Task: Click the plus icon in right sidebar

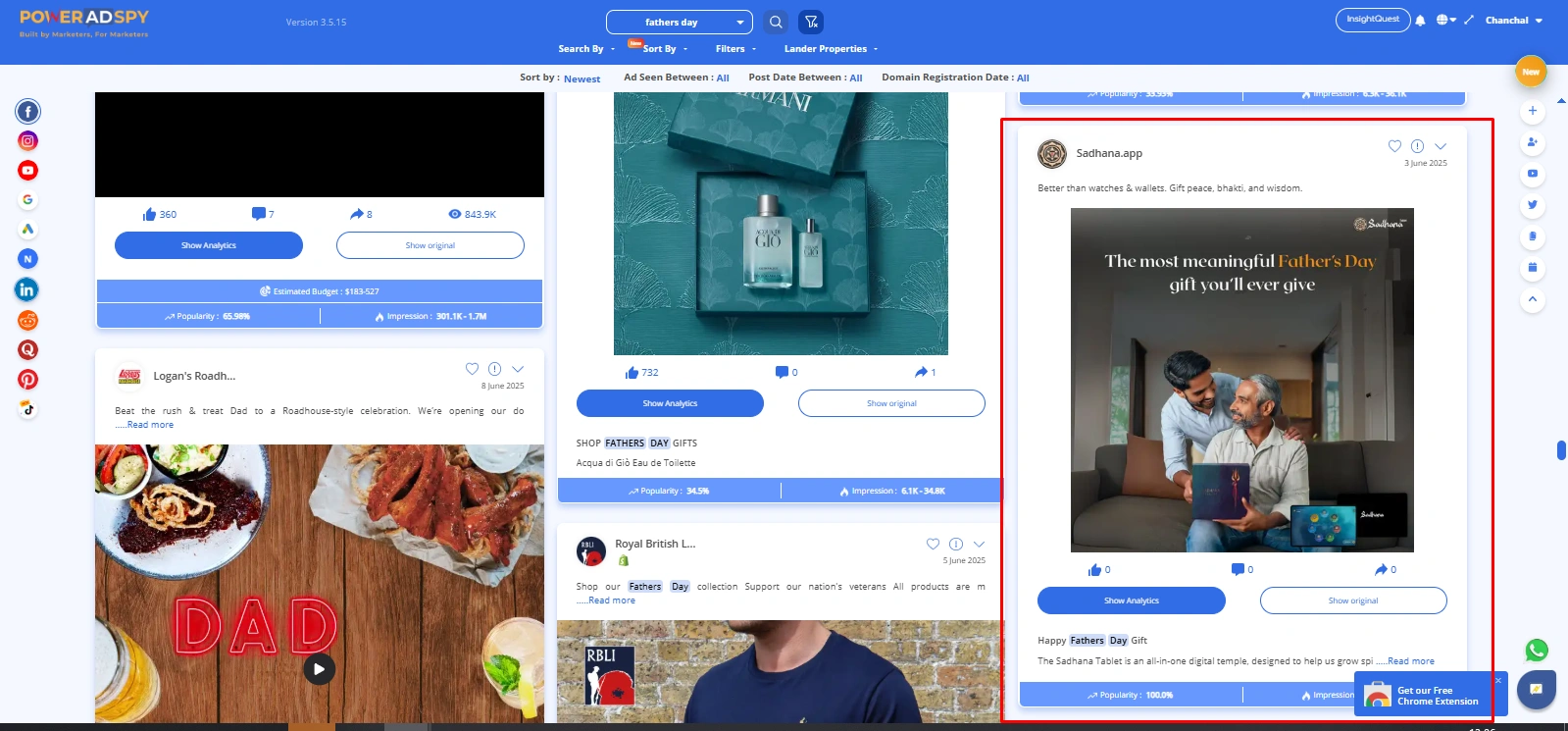Action: click(1532, 111)
